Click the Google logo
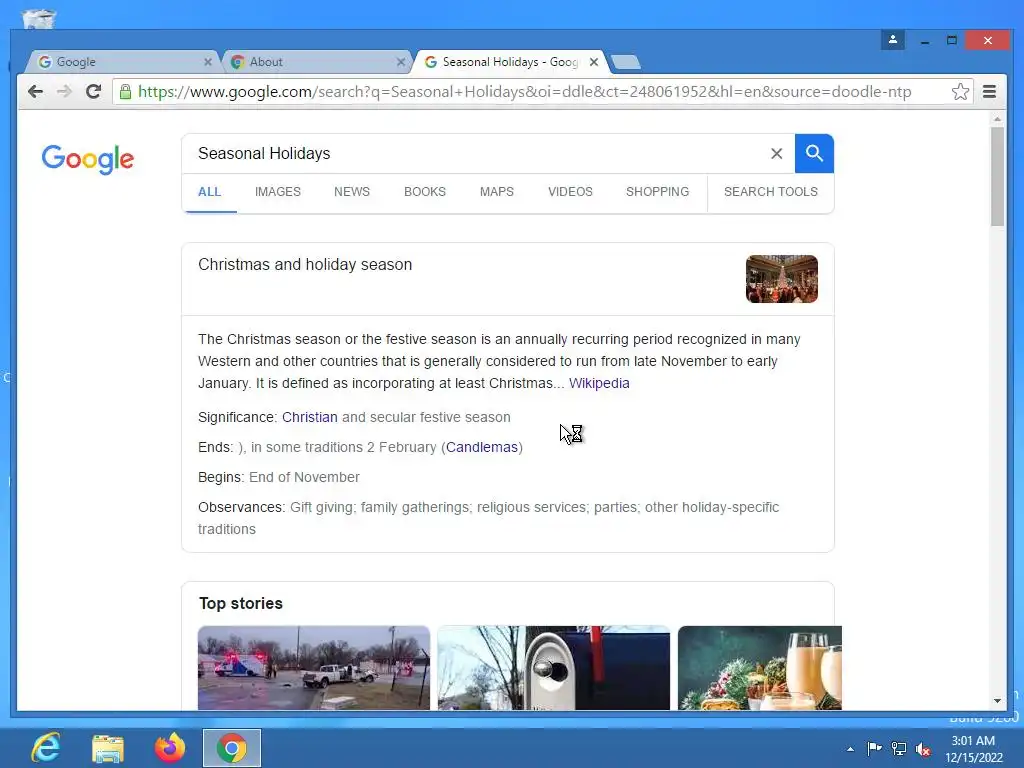The height and width of the screenshot is (768, 1024). (x=88, y=159)
